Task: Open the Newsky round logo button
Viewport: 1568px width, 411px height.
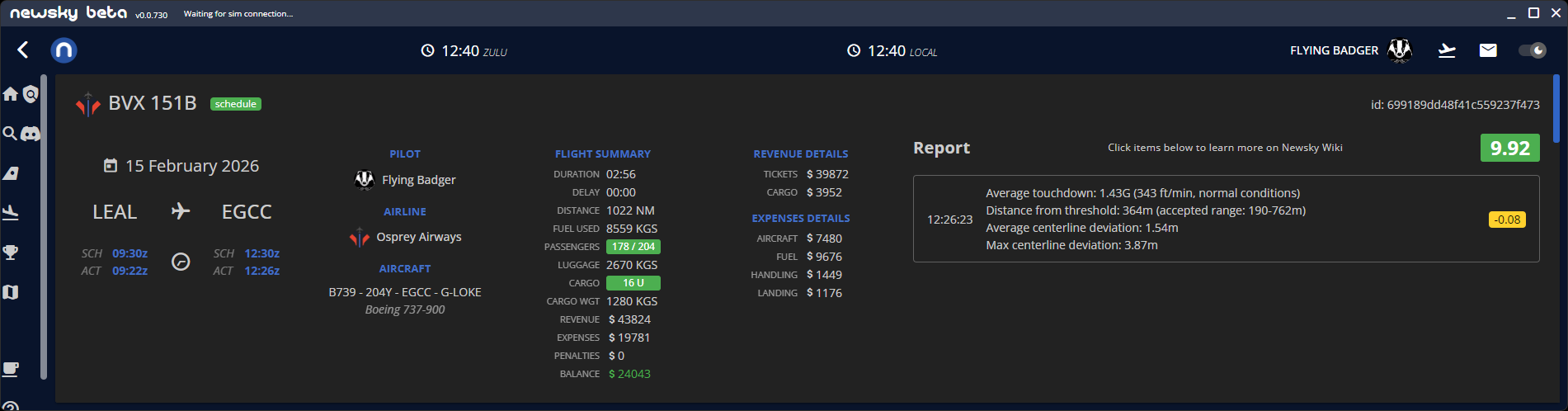Action: [64, 50]
